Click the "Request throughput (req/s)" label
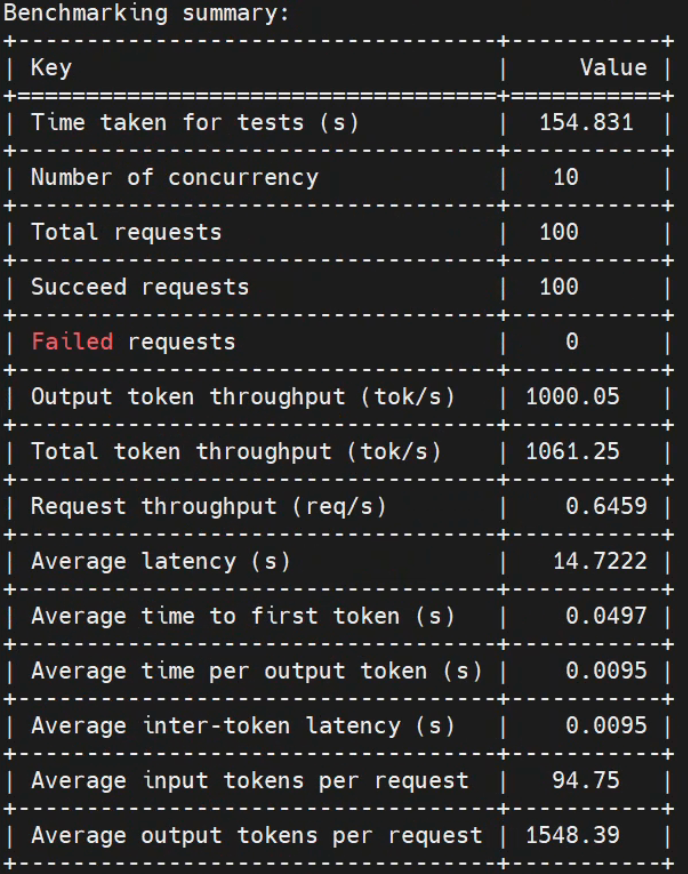The image size is (688, 874). pyautogui.click(x=208, y=506)
